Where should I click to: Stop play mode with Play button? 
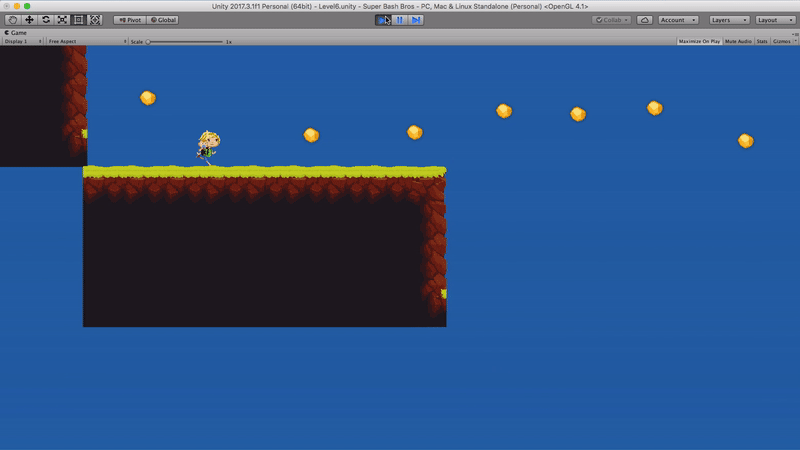(383, 20)
